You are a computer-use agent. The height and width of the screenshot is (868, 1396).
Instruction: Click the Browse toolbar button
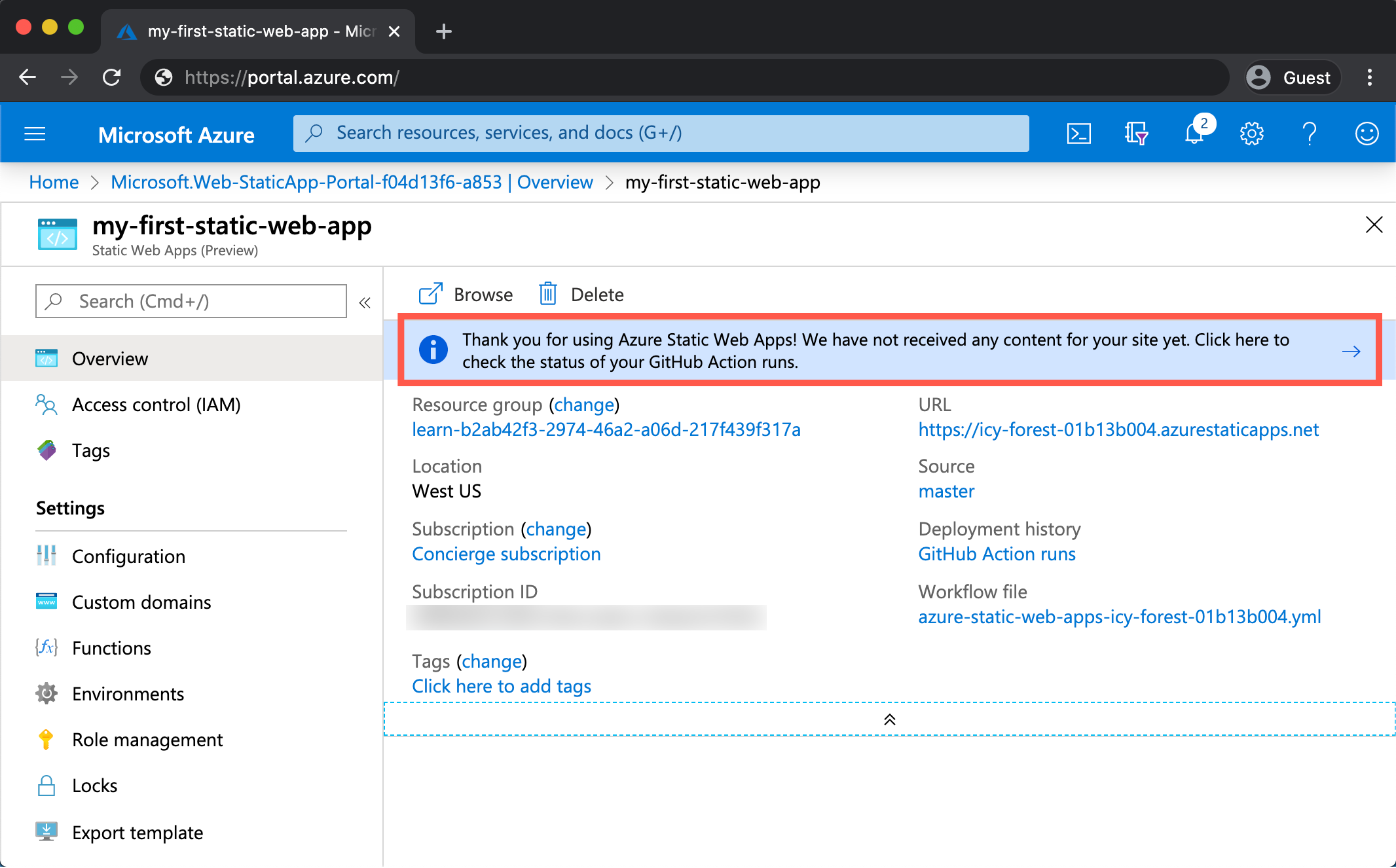[466, 295]
